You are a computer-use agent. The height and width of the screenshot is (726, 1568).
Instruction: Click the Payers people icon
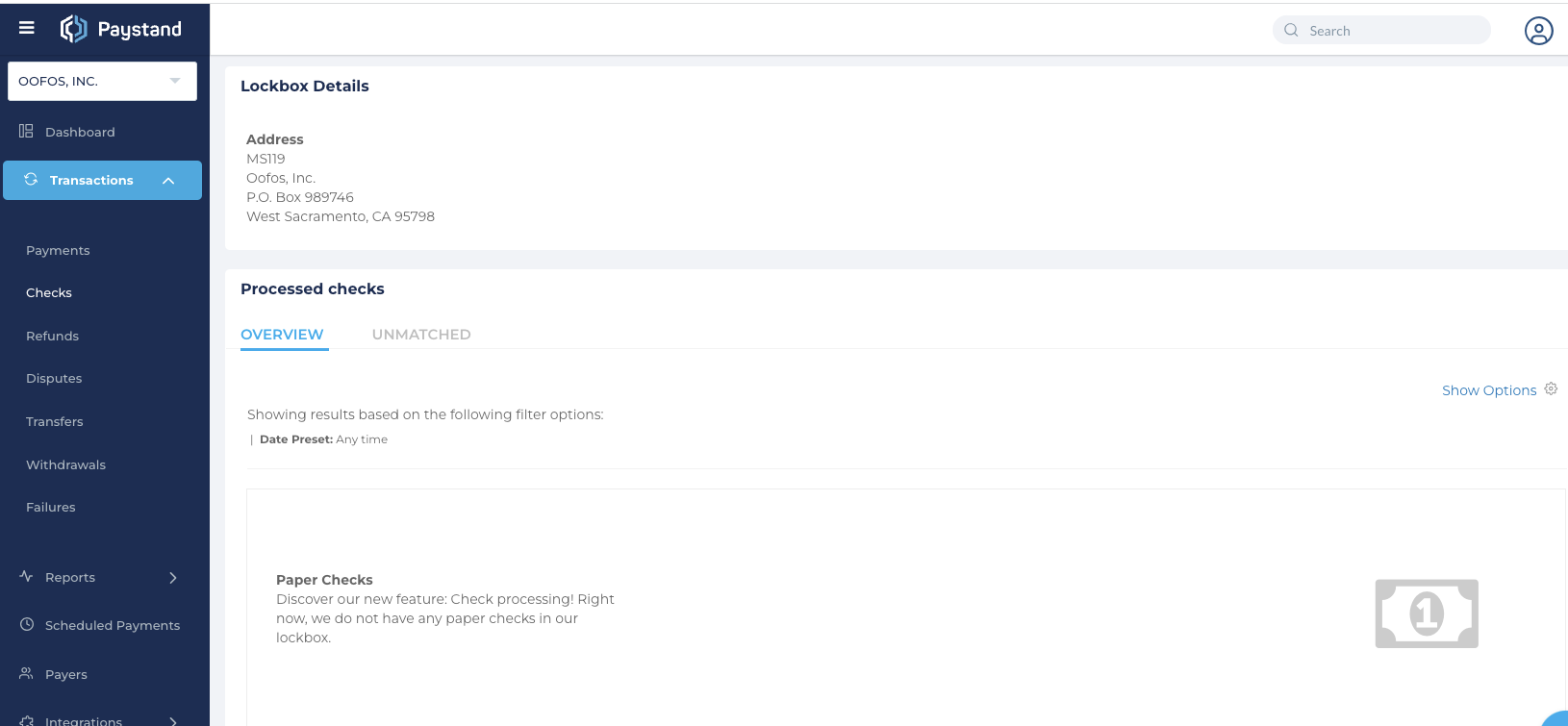coord(26,673)
